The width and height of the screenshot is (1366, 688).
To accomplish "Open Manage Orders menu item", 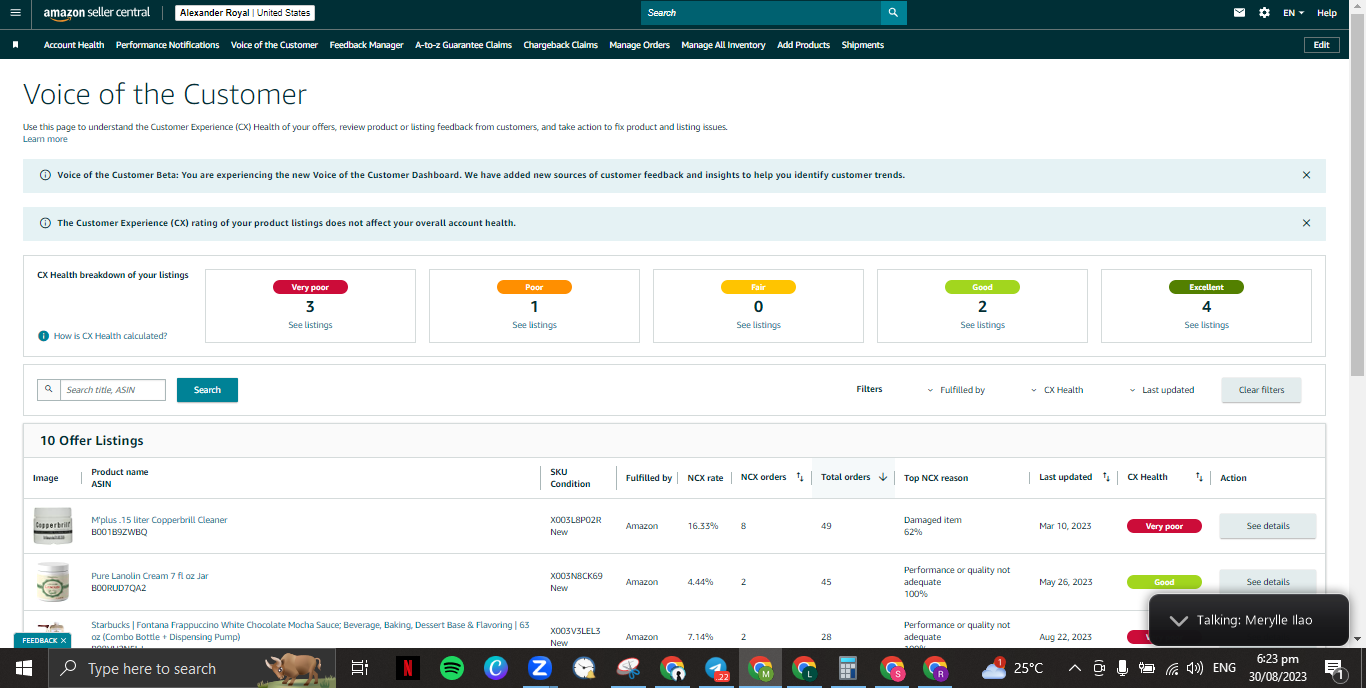I will click(639, 45).
